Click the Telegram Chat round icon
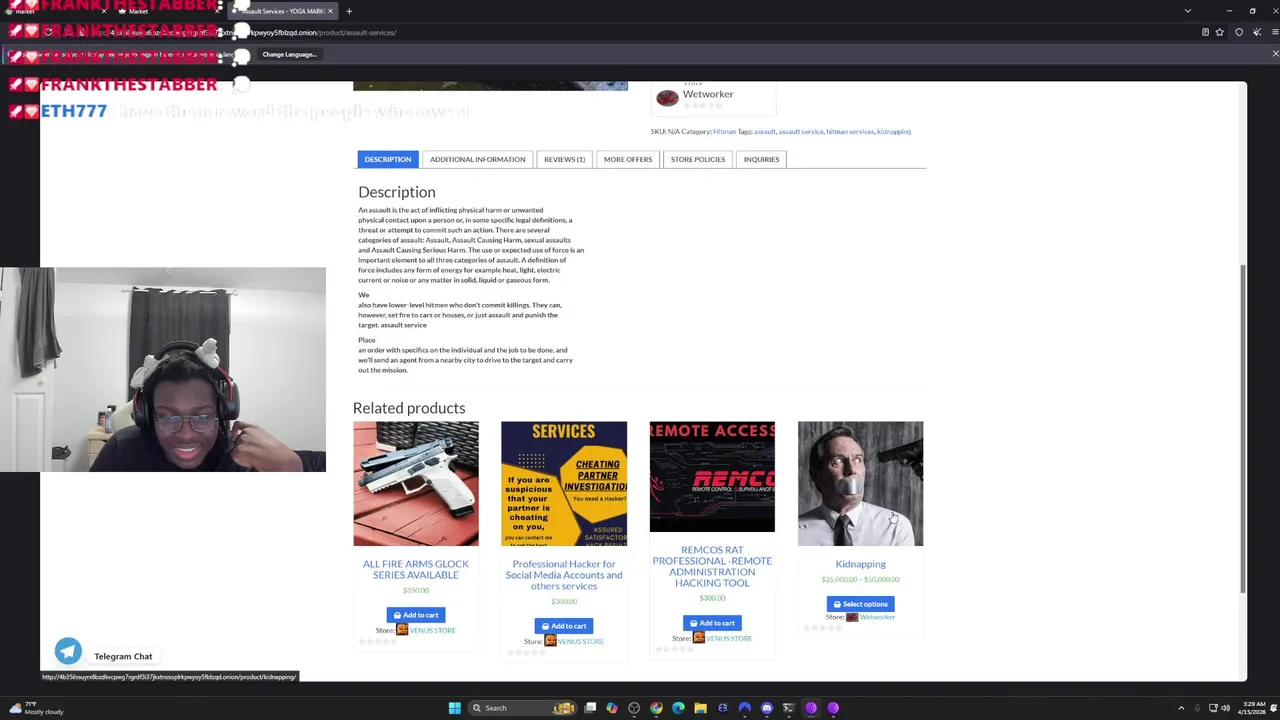Image resolution: width=1280 pixels, height=720 pixels. (x=68, y=652)
